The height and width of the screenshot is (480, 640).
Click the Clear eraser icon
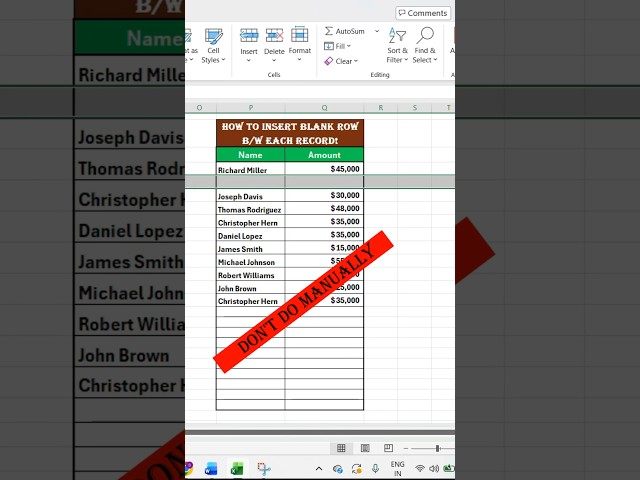[329, 61]
